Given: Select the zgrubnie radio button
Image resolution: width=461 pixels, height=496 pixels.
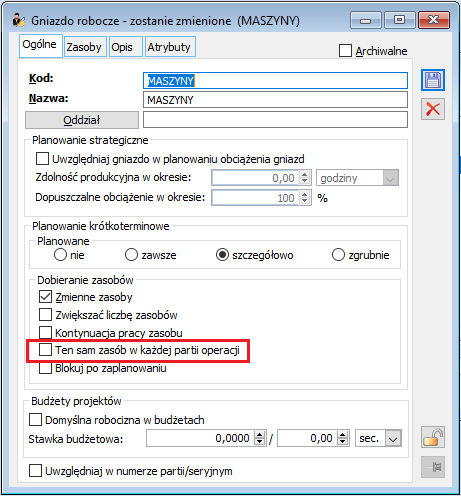Looking at the screenshot, I should [x=338, y=255].
